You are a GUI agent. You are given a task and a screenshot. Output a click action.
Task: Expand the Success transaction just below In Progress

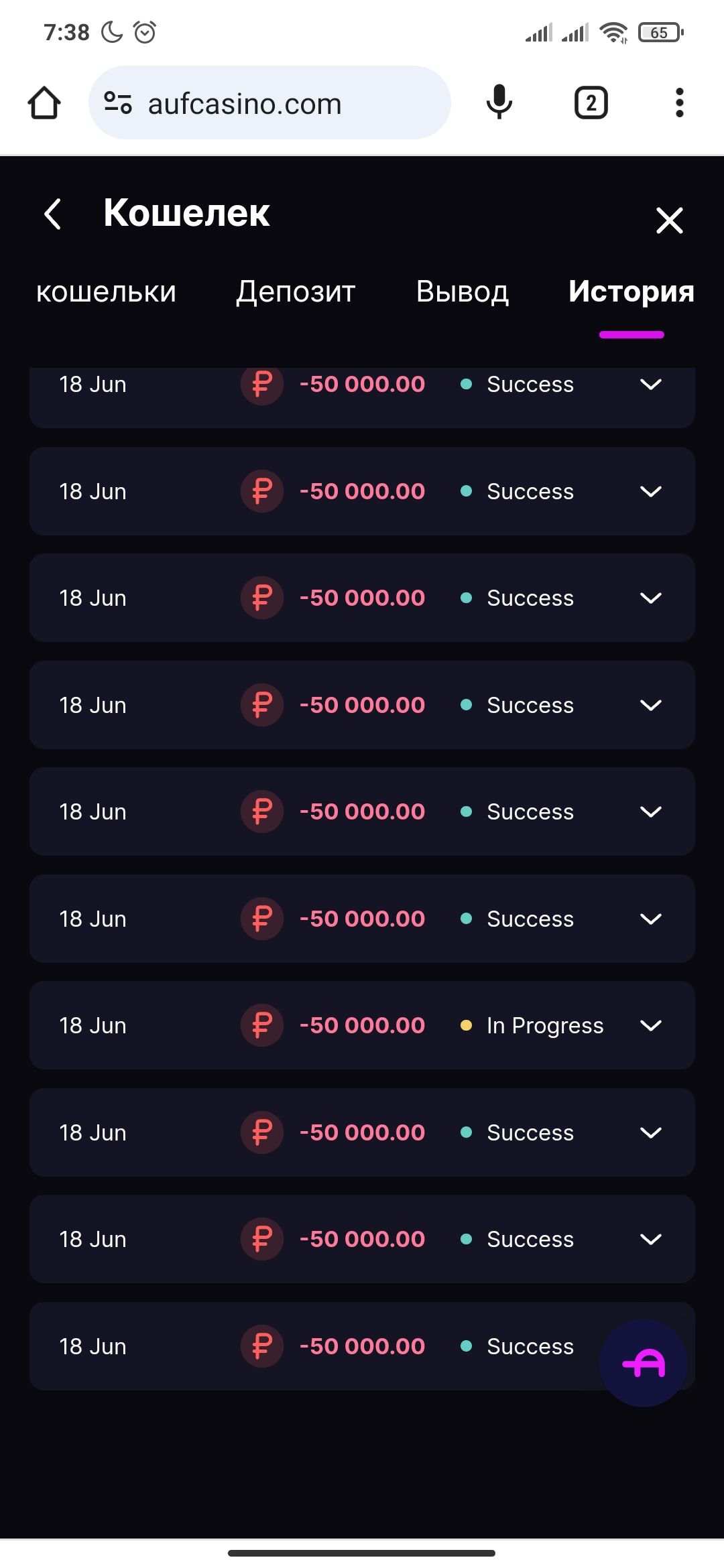coord(651,1132)
